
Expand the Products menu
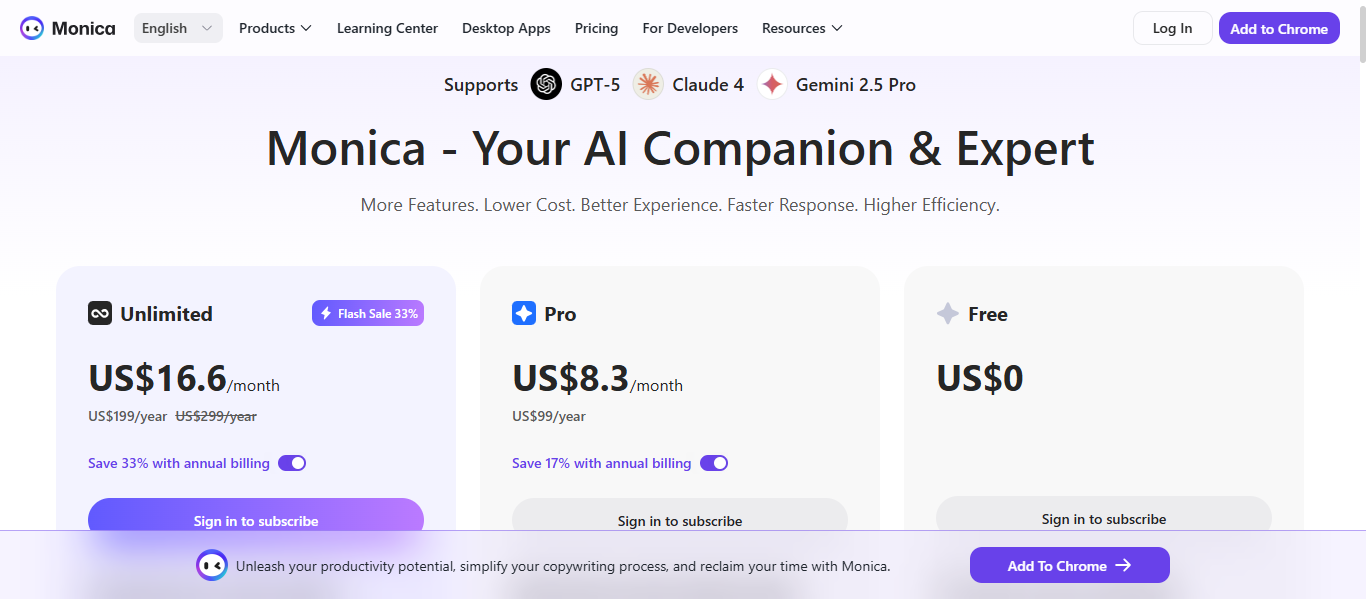275,28
